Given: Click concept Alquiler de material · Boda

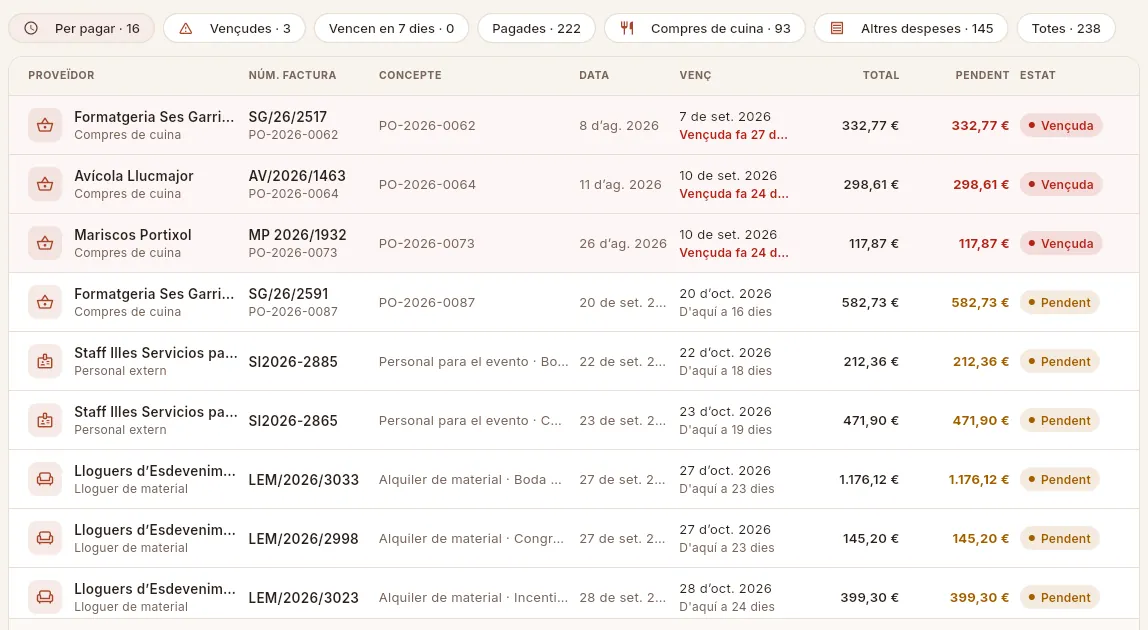Looking at the screenshot, I should tap(470, 479).
